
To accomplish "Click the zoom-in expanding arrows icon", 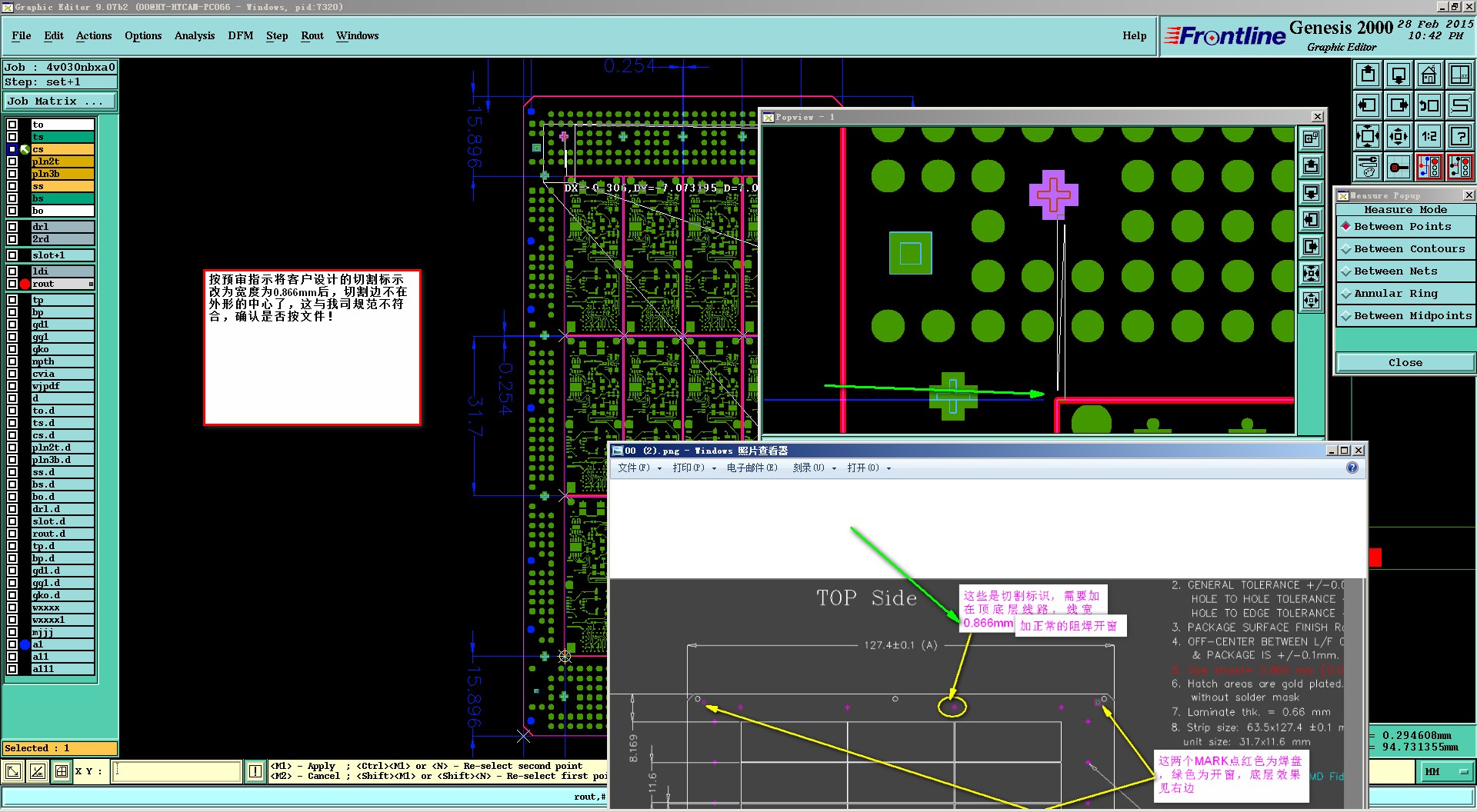I will tap(1368, 136).
